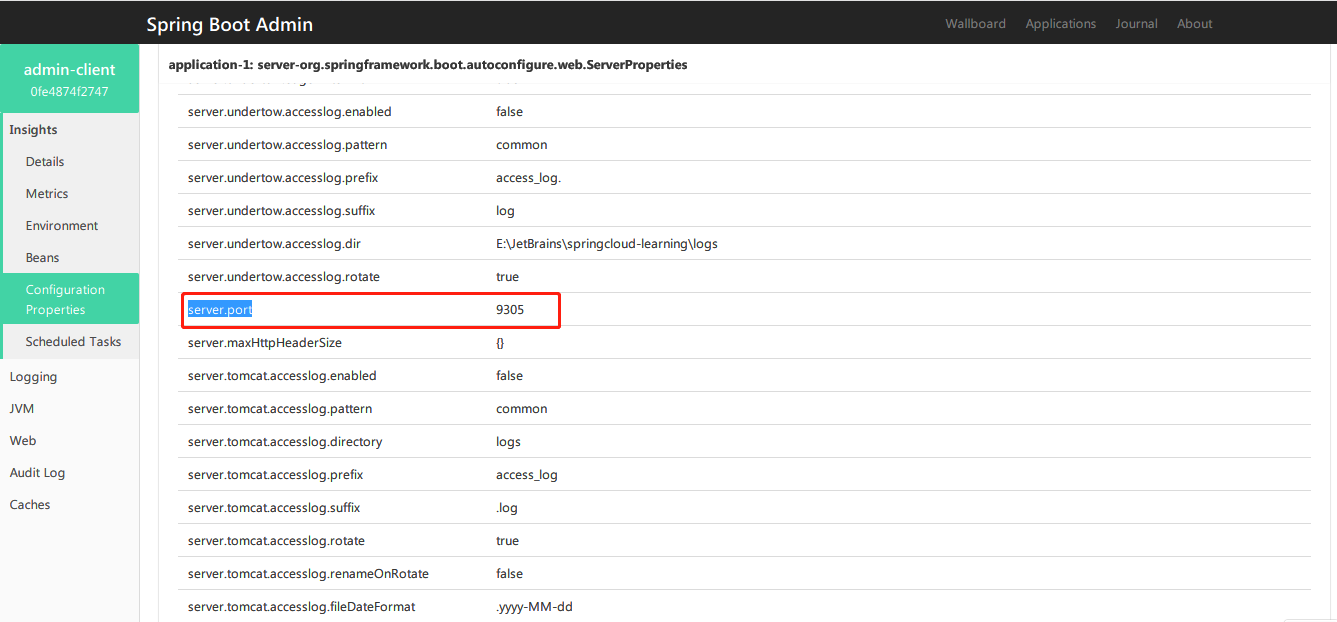This screenshot has height=622, width=1337.
Task: Click the undertow pattern value common
Action: (522, 145)
